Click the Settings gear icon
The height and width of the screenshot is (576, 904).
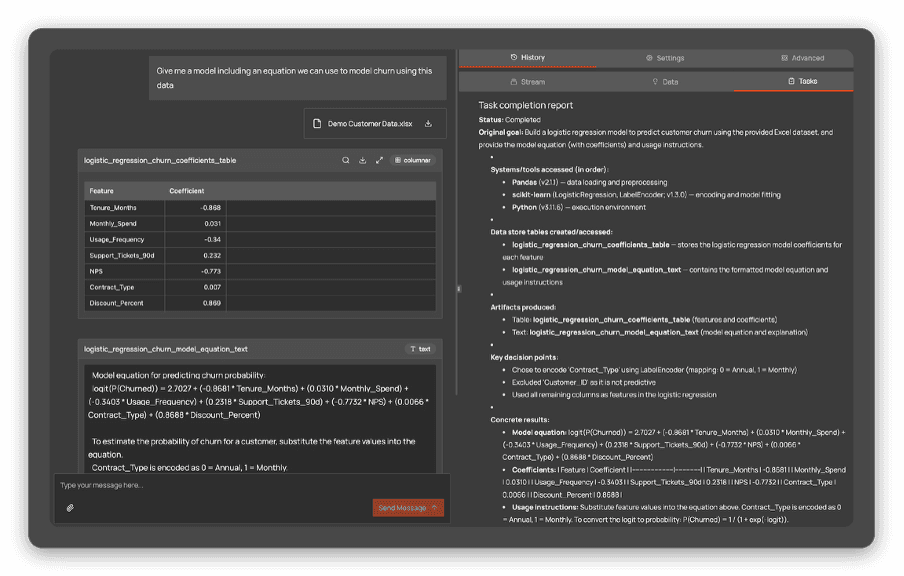coord(649,58)
